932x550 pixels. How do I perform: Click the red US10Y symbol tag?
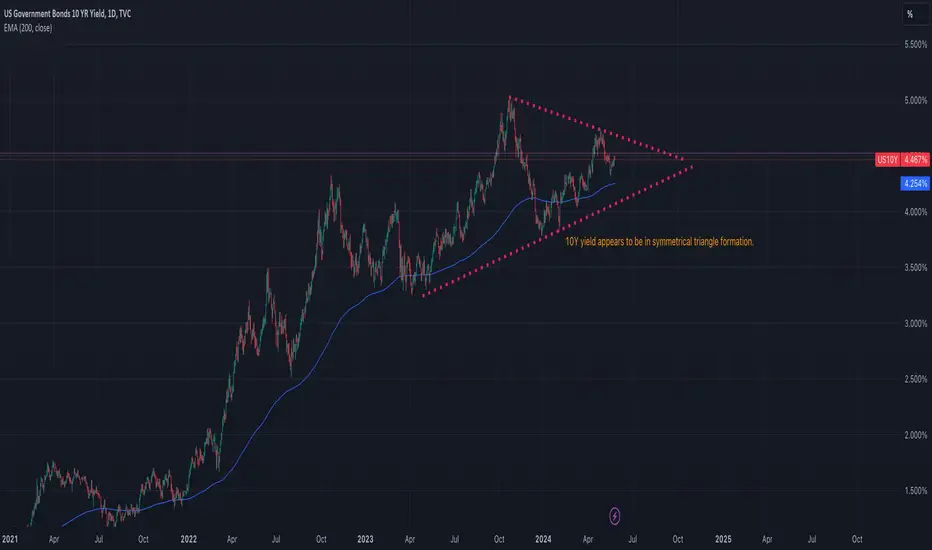(x=887, y=159)
